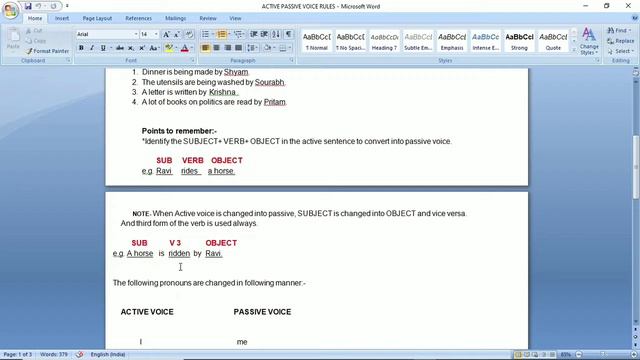Increase paragraph indent
The image size is (640, 360).
pyautogui.click(x=264, y=34)
